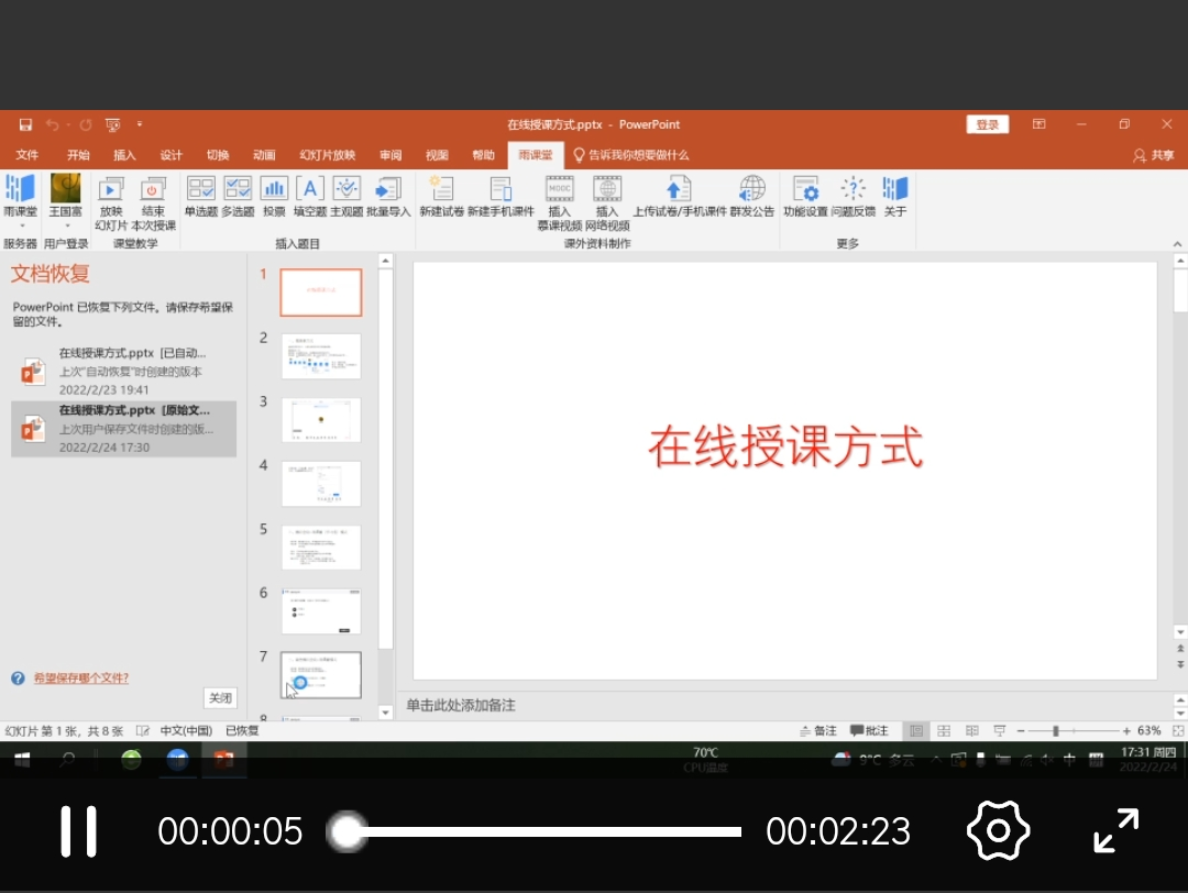The image size is (1188, 893).
Task: Open 新建试卷 to create a test paper
Action: point(441,190)
